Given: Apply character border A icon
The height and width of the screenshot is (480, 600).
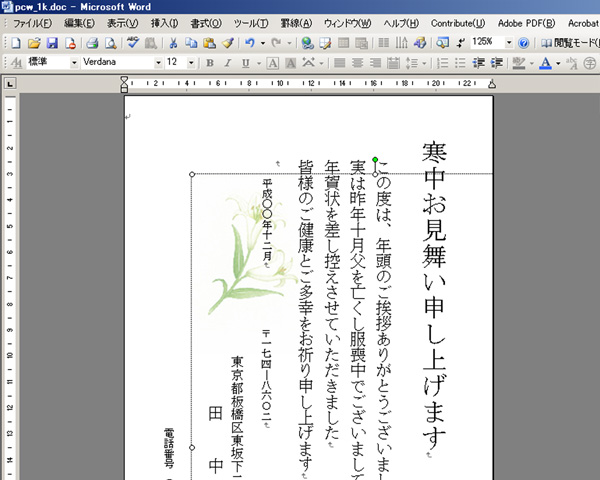Looking at the screenshot, I should point(272,63).
